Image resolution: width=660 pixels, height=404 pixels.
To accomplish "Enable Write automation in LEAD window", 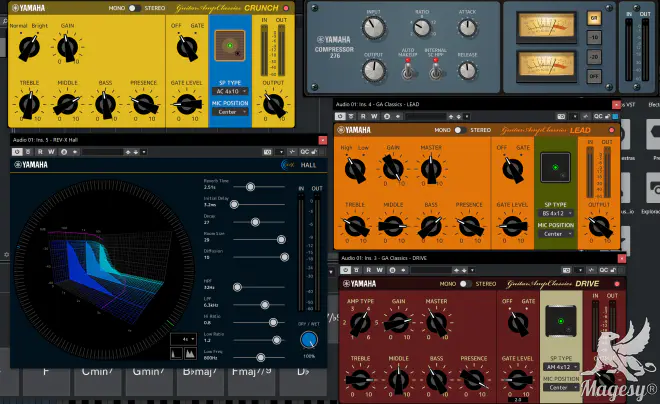I will [x=374, y=116].
